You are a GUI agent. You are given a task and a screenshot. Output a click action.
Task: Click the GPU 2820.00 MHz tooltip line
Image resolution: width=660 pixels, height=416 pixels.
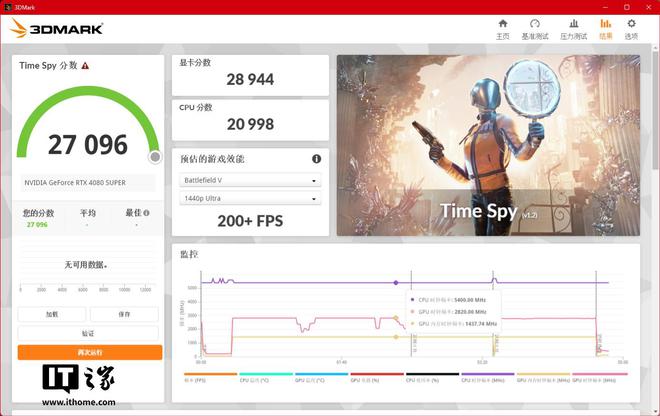tap(448, 312)
